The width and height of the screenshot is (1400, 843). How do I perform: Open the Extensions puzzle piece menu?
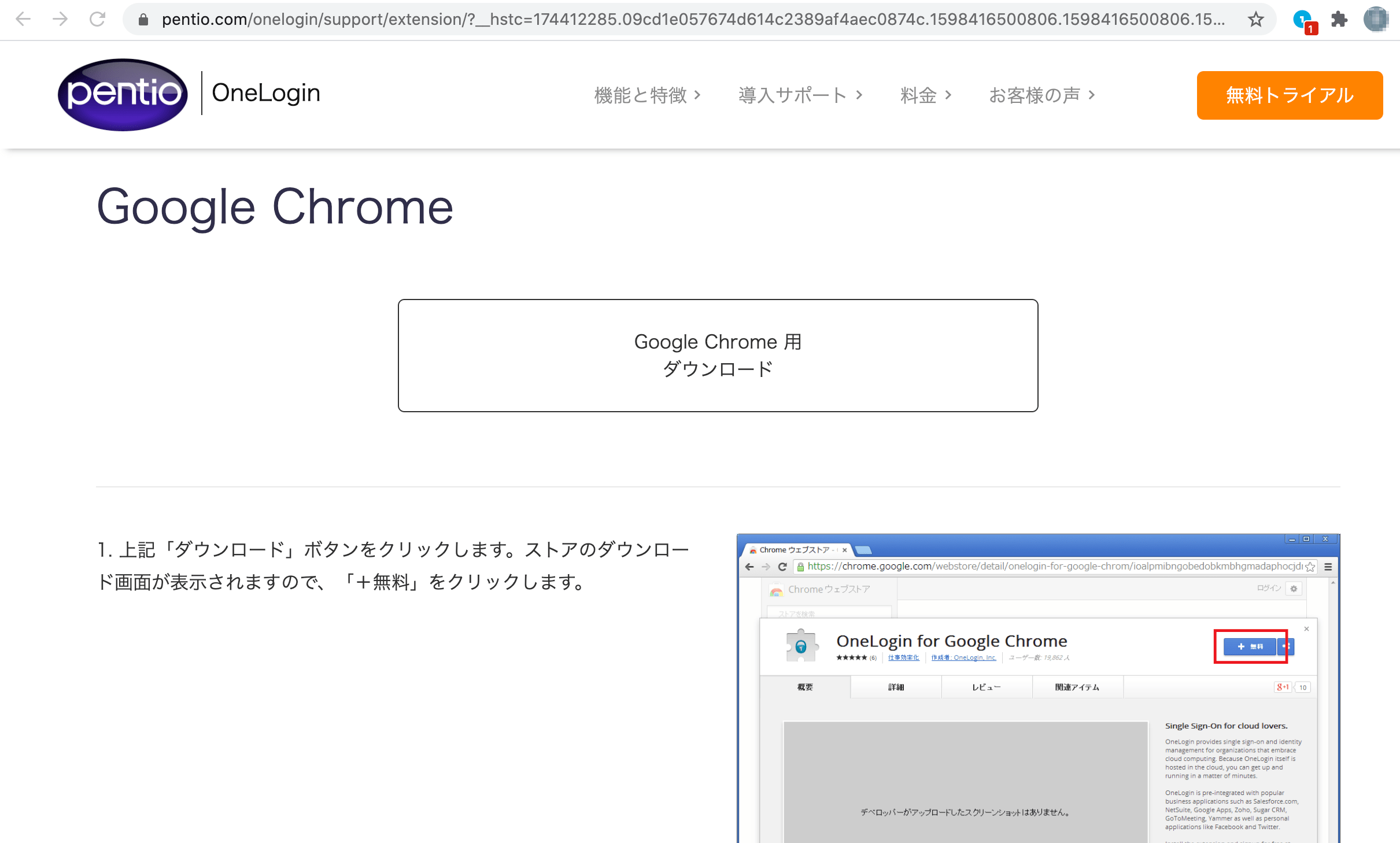[1339, 20]
